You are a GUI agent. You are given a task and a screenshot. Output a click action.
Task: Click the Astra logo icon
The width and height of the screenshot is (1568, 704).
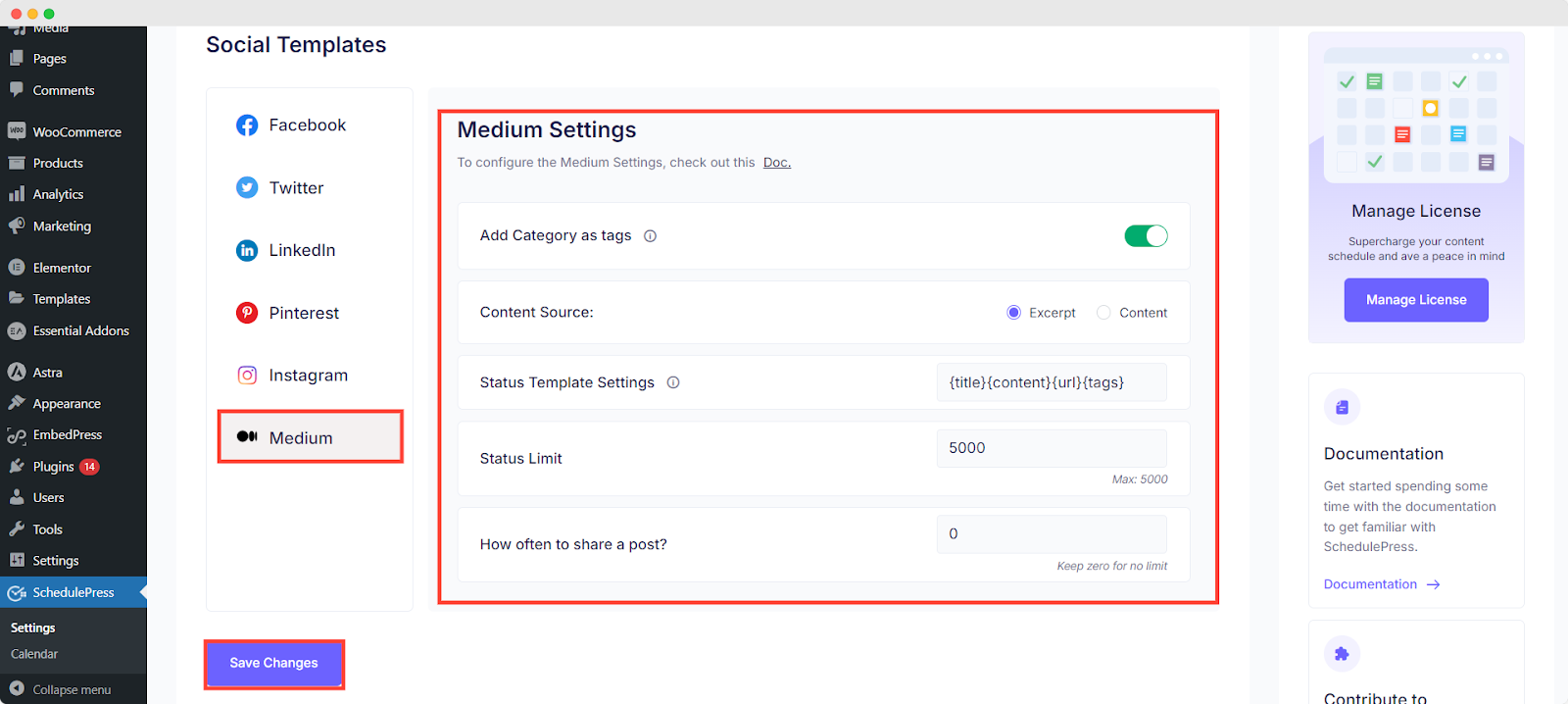point(17,373)
